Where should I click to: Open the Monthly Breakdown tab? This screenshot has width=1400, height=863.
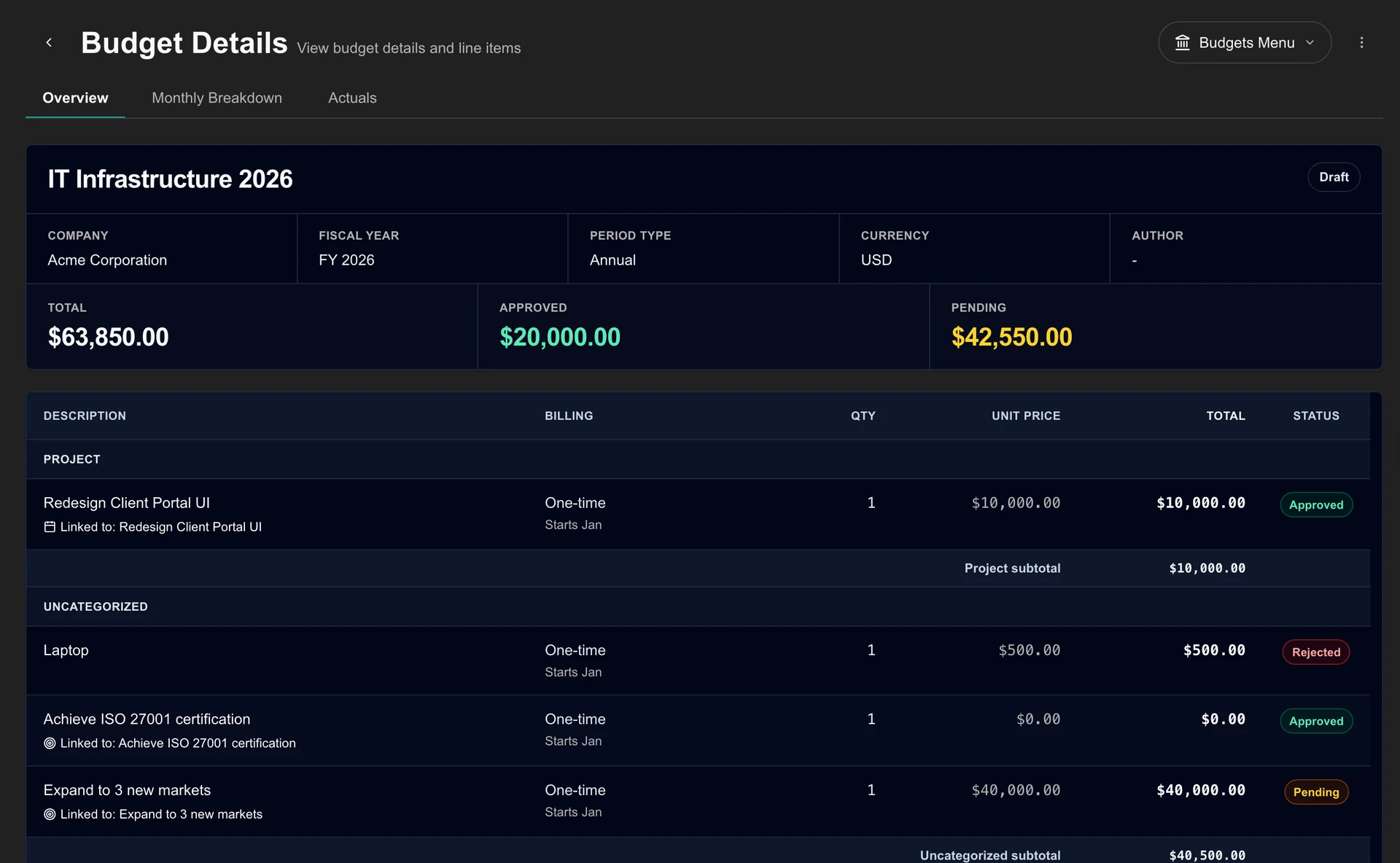click(x=217, y=98)
